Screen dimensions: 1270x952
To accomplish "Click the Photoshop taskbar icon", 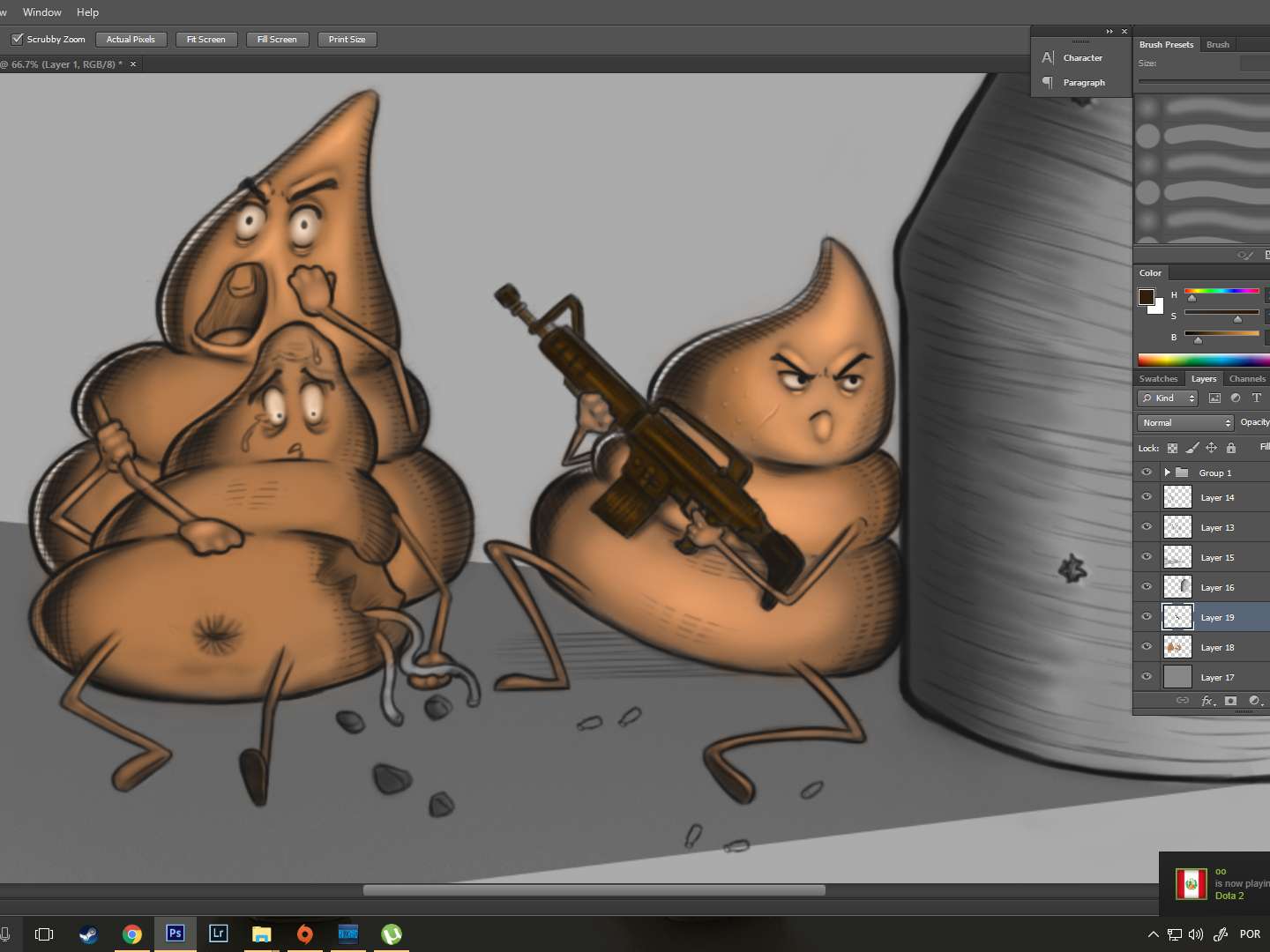I will pos(176,933).
